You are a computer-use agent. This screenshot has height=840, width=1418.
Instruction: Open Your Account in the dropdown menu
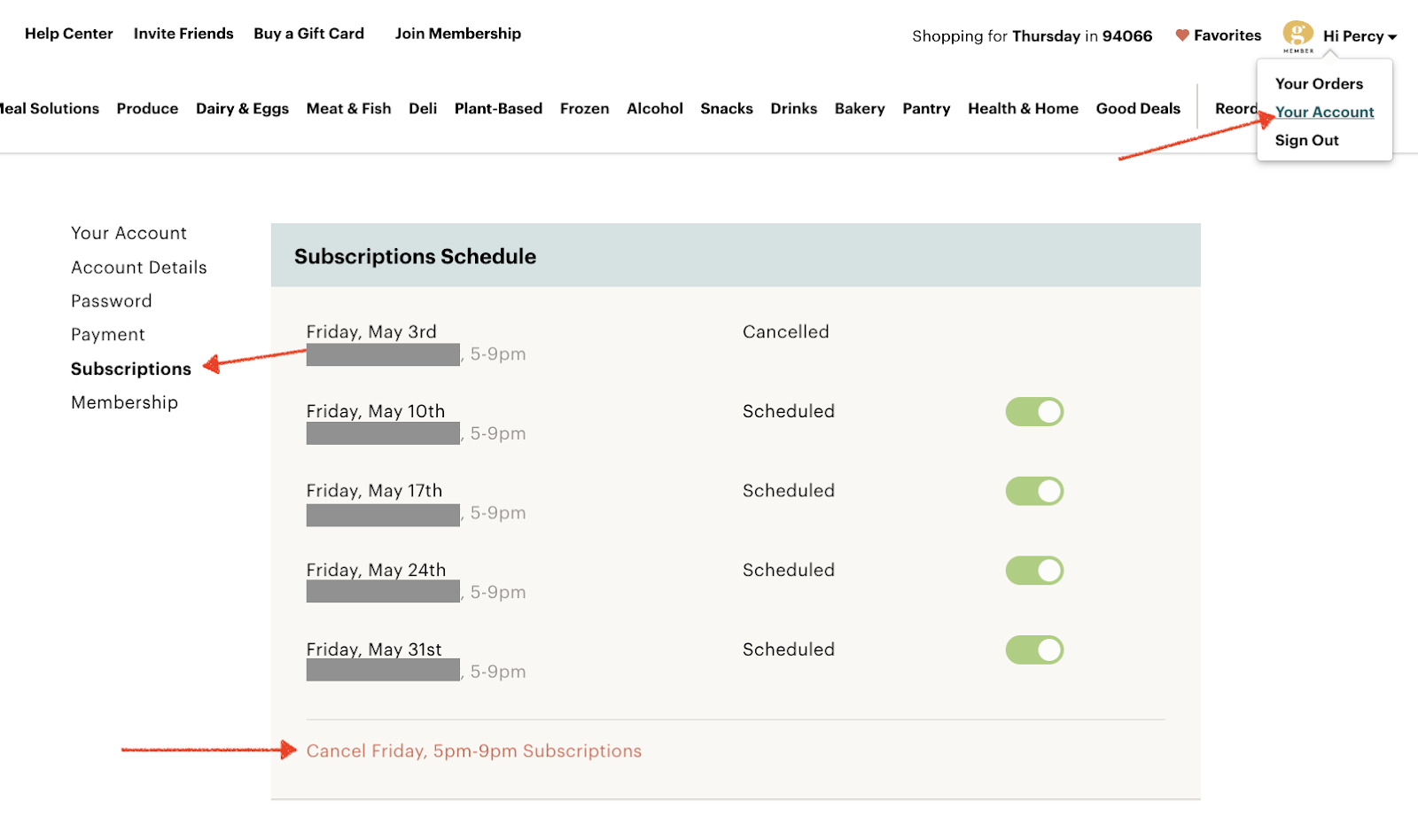point(1324,113)
